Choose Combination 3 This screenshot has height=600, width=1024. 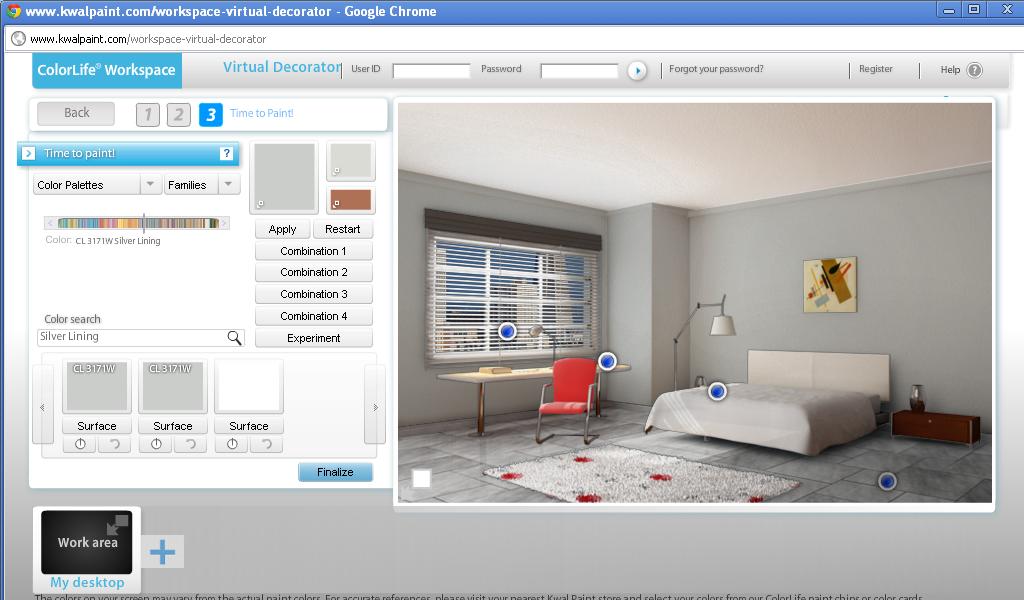coord(313,294)
